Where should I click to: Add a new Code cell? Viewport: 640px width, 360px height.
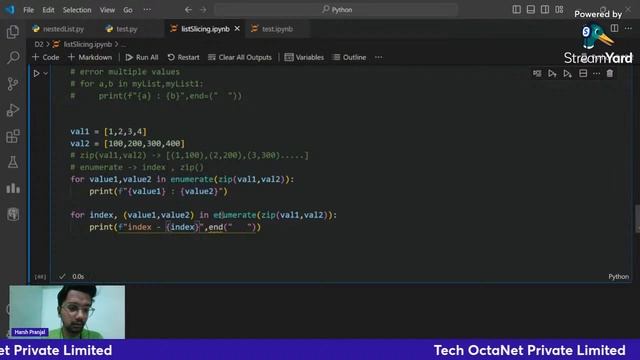coord(46,58)
